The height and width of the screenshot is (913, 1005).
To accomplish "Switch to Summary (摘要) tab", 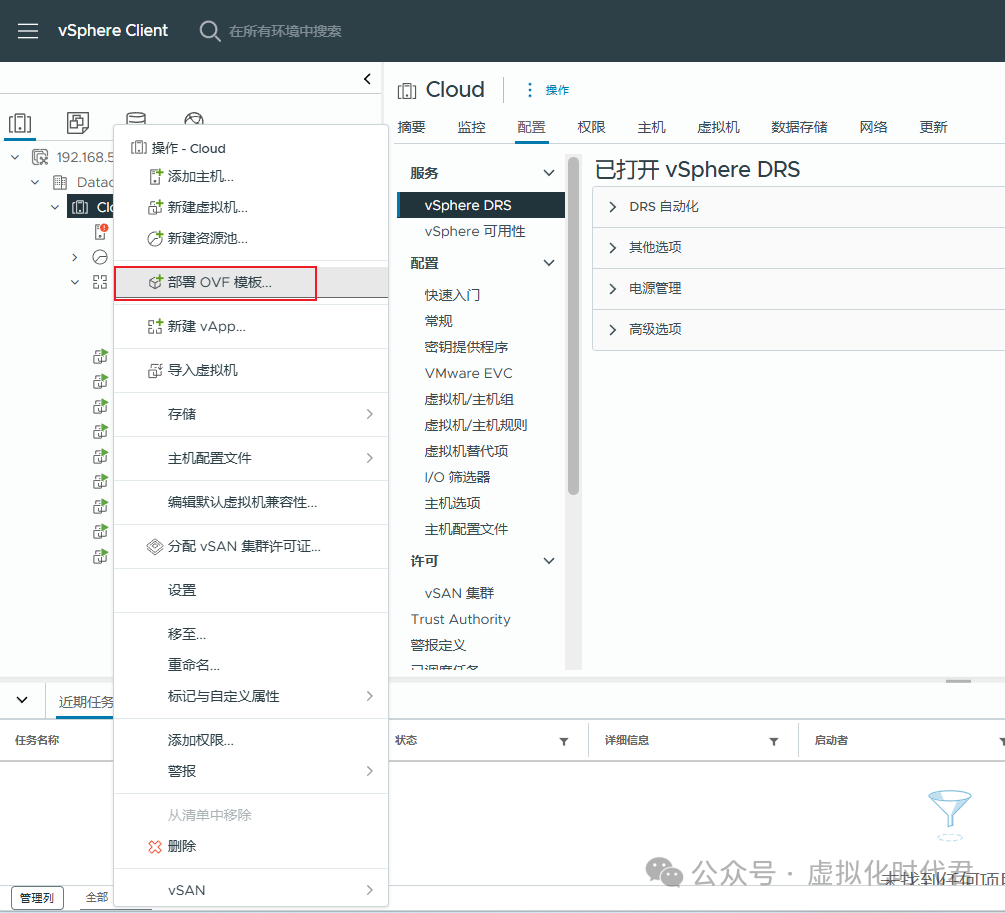I will 411,127.
